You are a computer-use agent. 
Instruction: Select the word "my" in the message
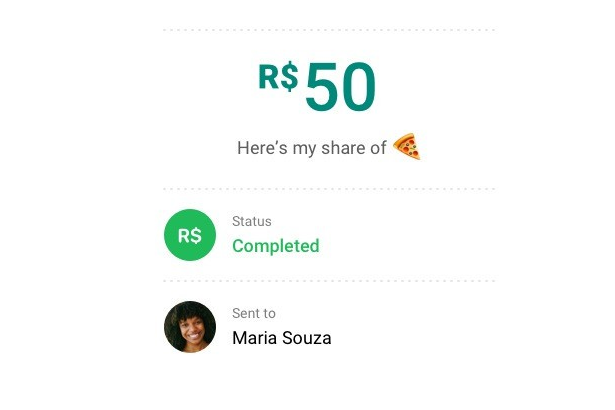point(304,149)
